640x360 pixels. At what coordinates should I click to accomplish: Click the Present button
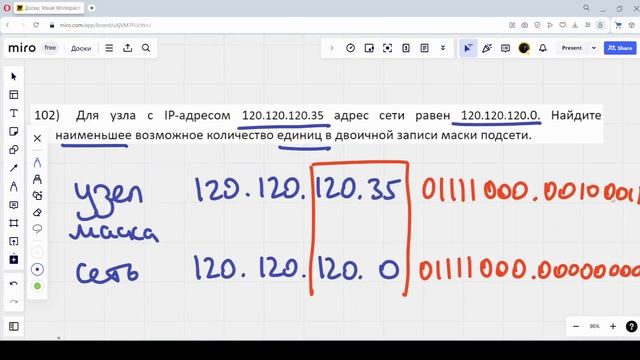click(571, 48)
